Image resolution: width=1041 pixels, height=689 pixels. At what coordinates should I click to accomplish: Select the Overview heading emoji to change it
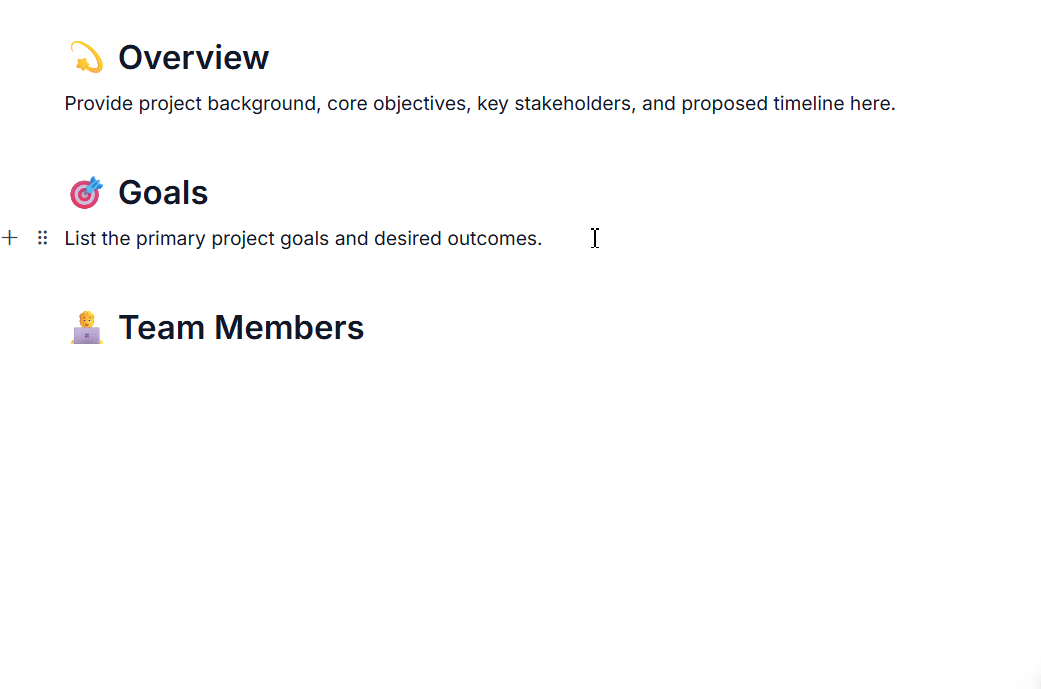(x=85, y=57)
